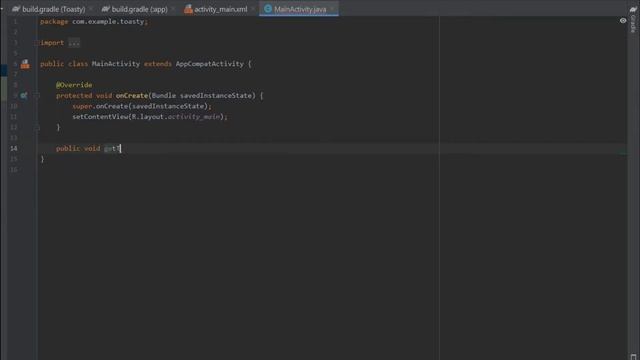Collapse the onCreate method fold marker
The width and height of the screenshot is (640, 360).
pos(37,96)
